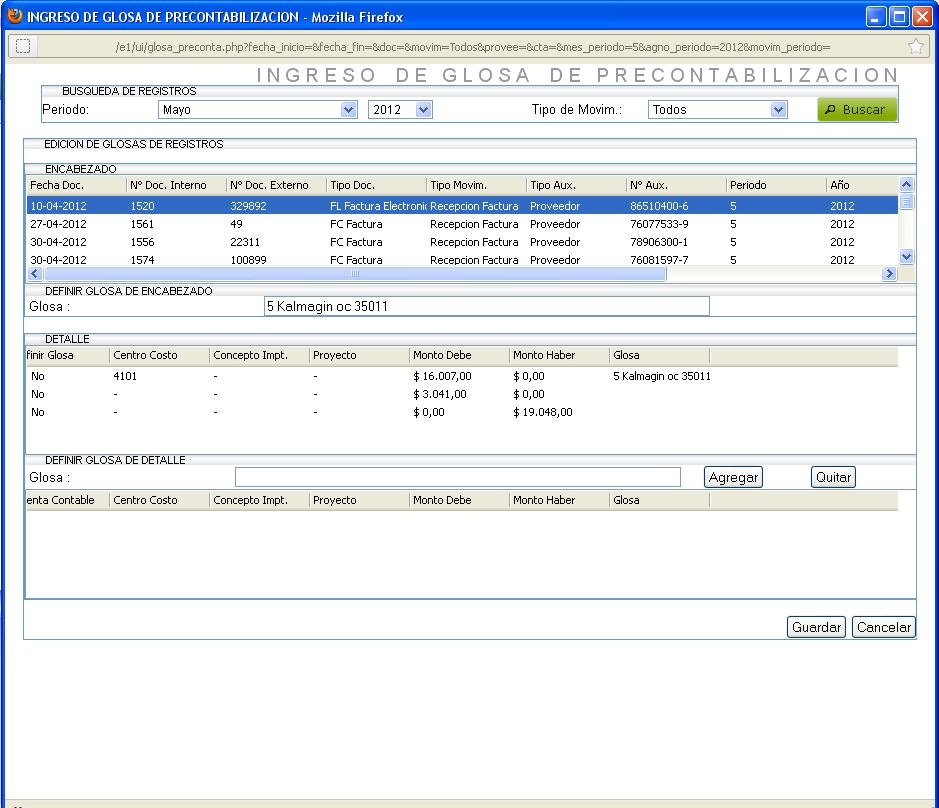Click external doc number 329892
The height and width of the screenshot is (808, 939).
point(249,206)
